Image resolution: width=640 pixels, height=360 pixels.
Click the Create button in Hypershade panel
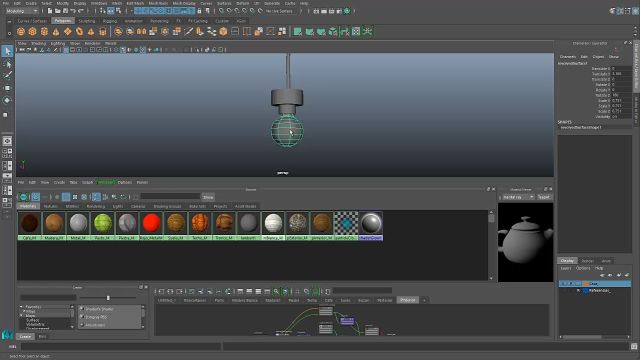click(25, 337)
